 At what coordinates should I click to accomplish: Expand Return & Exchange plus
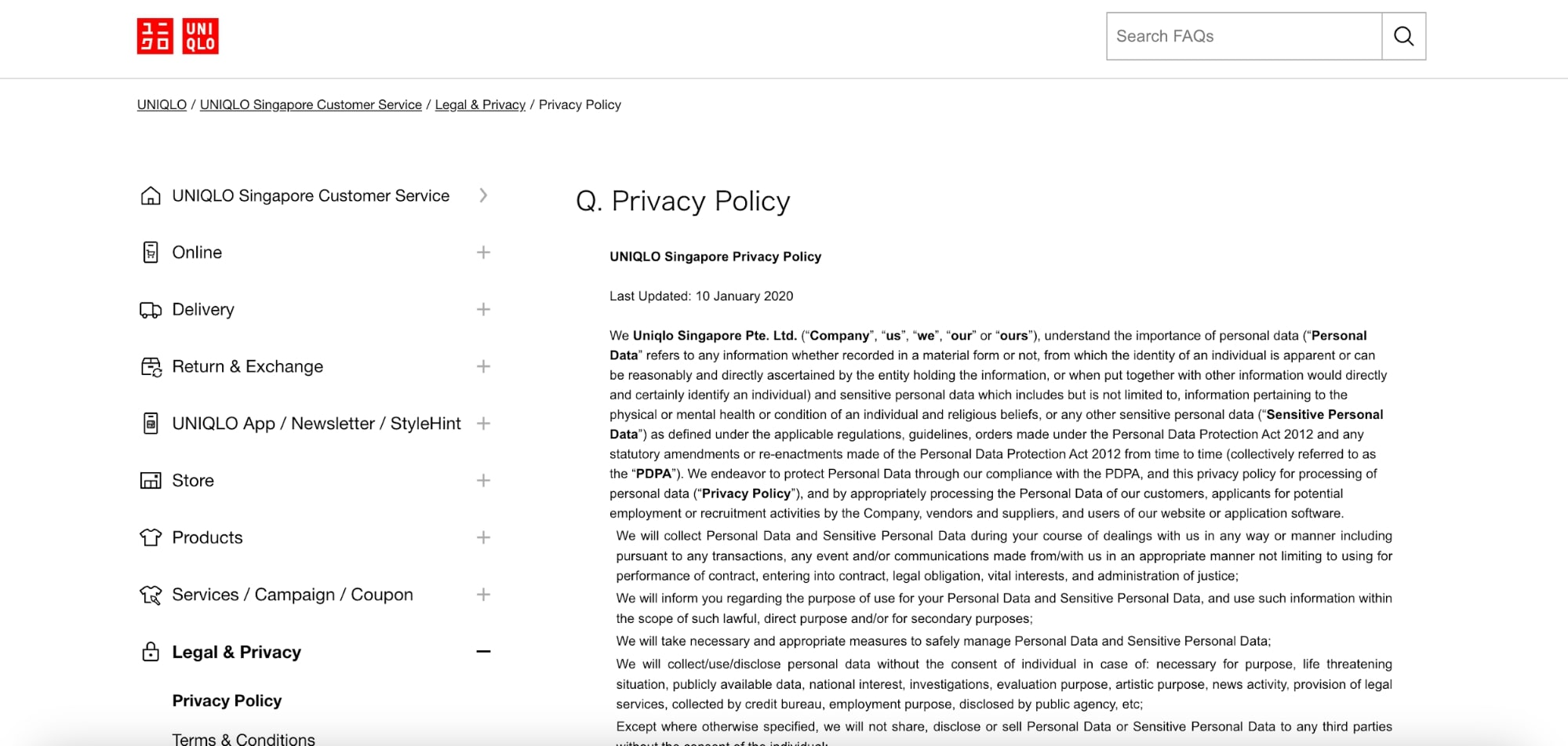click(483, 366)
